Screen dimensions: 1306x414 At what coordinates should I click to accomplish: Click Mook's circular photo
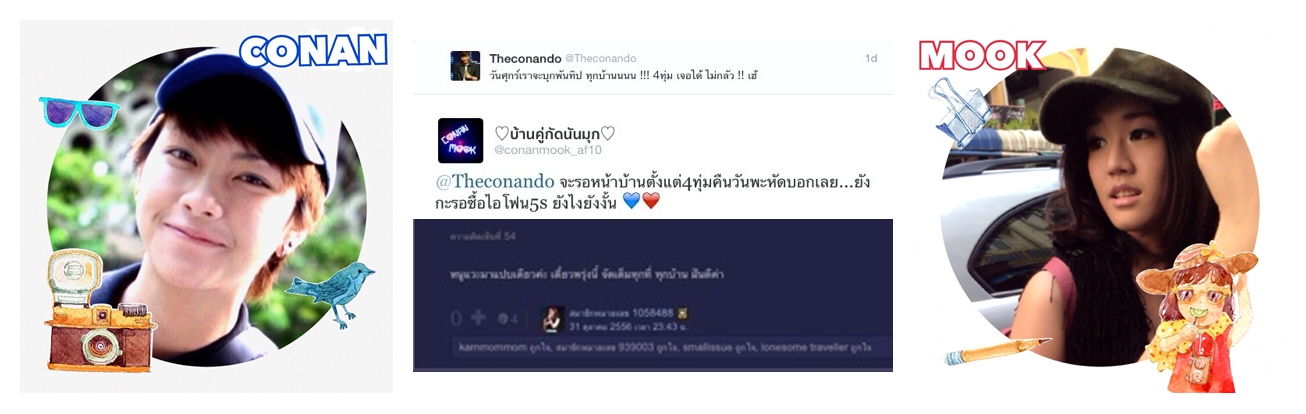tap(1098, 206)
